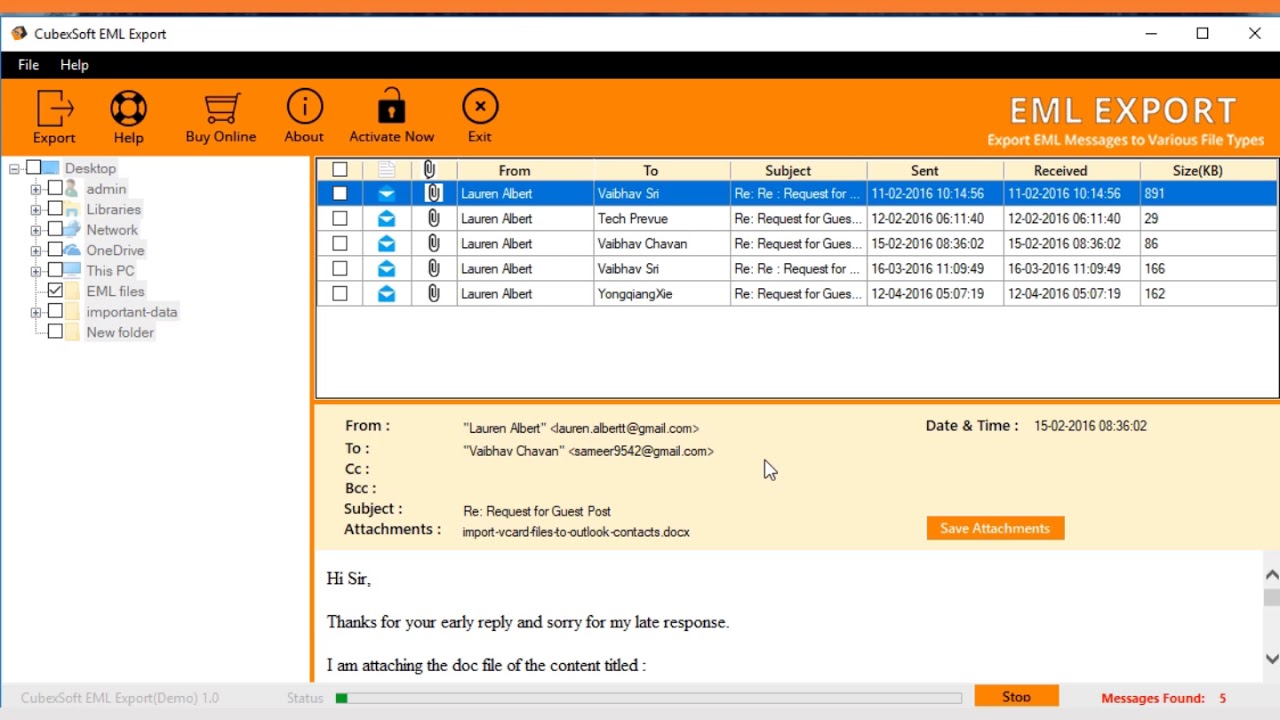Click the Messages Found status text

point(1164,698)
